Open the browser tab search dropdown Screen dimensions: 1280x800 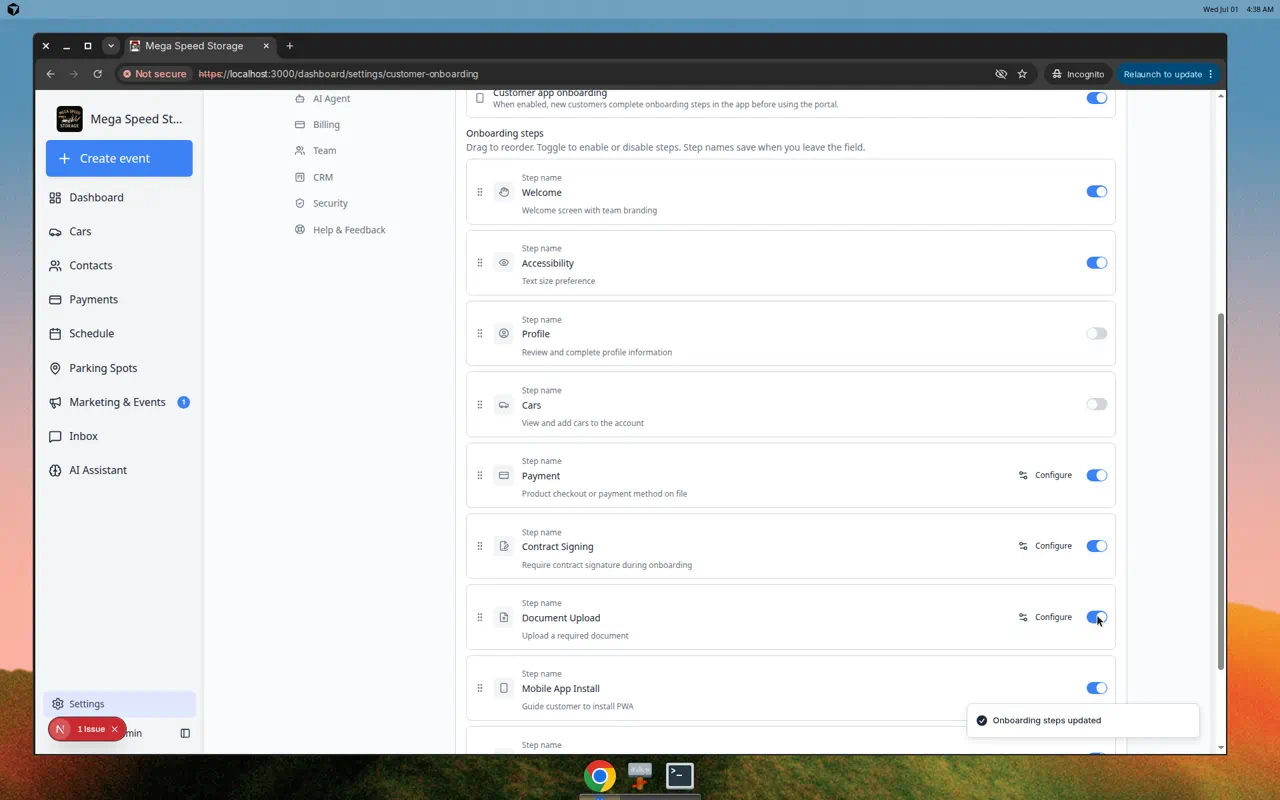[x=111, y=46]
